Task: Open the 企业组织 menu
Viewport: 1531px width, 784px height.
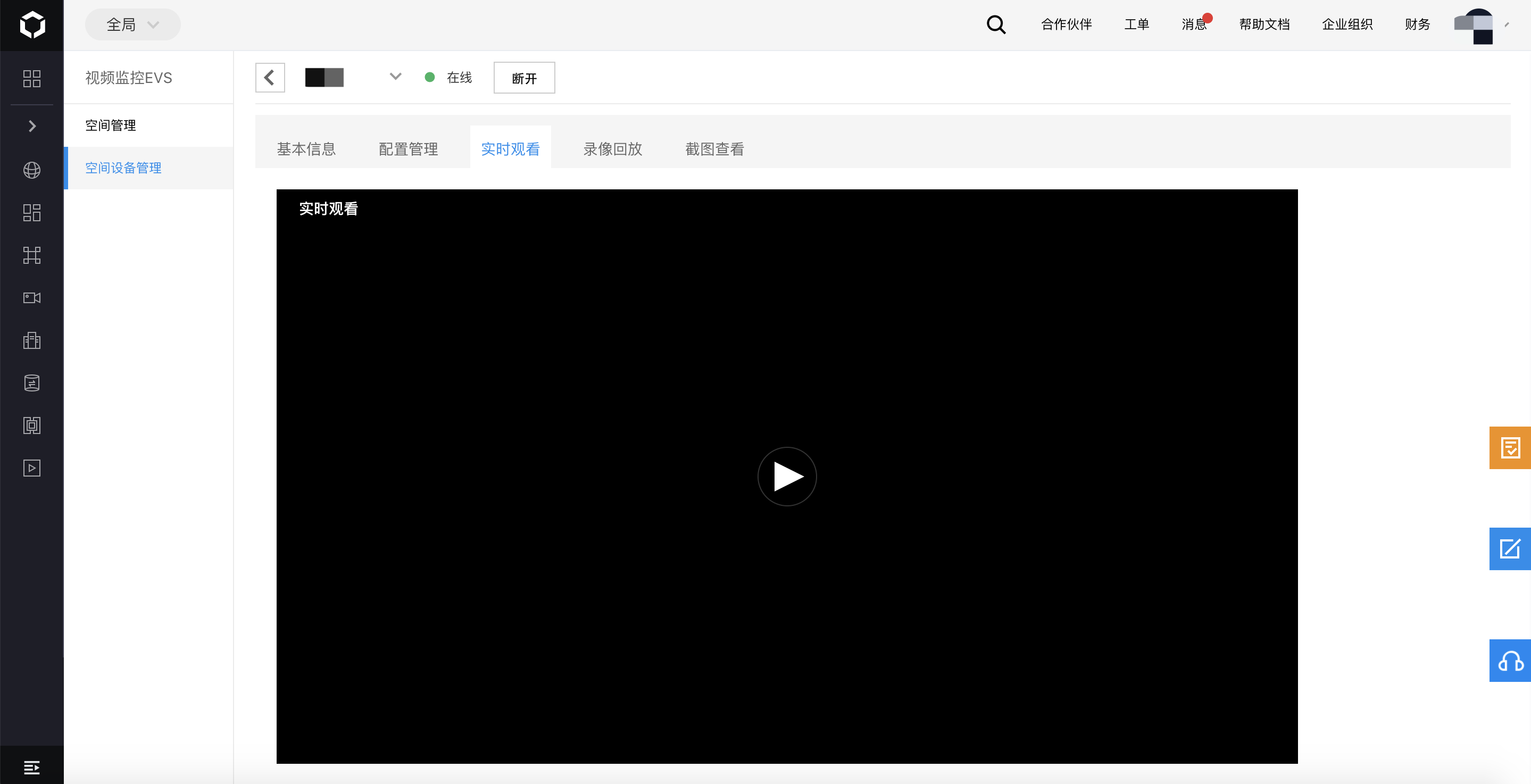Action: click(x=1347, y=24)
